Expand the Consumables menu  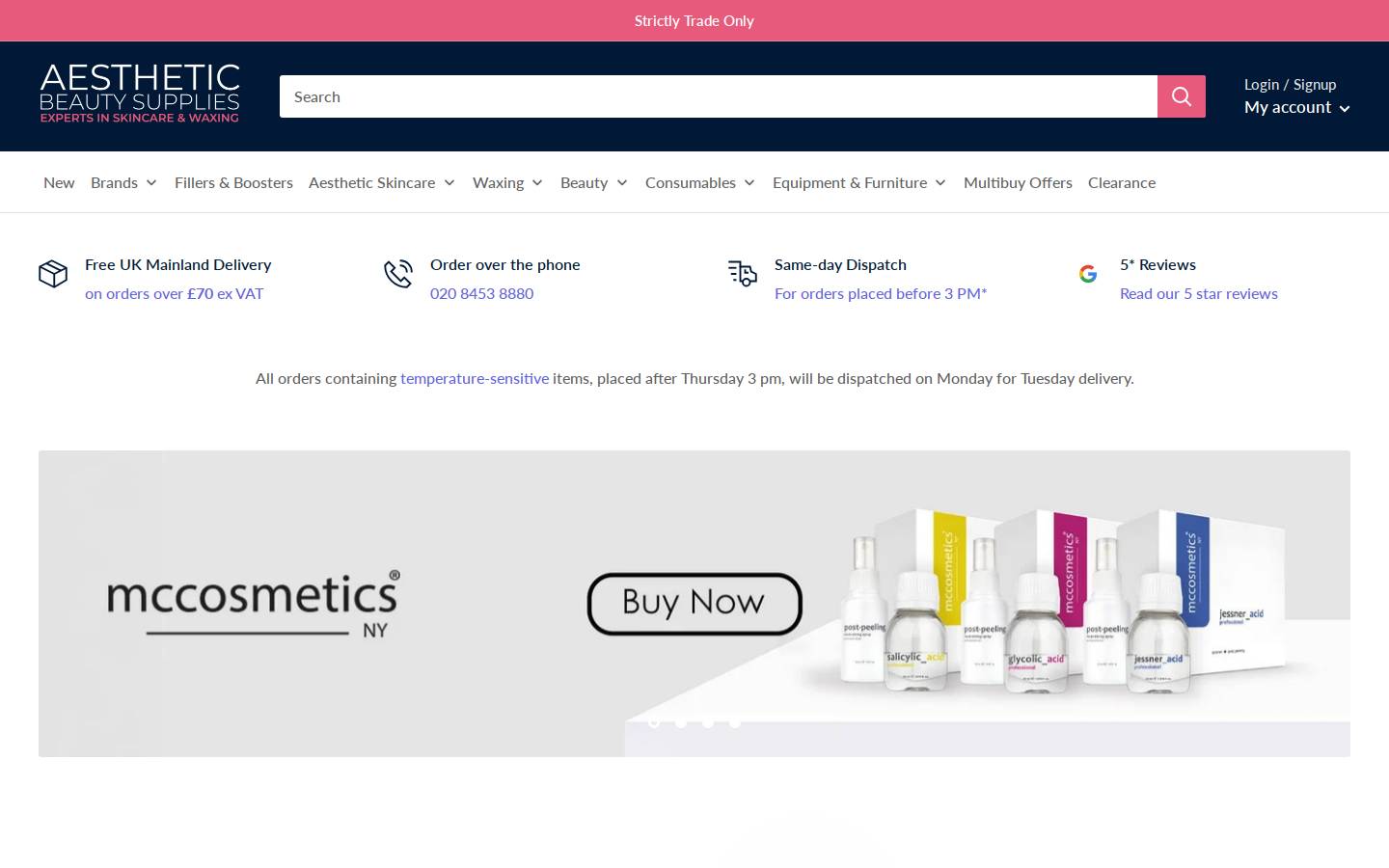point(700,182)
